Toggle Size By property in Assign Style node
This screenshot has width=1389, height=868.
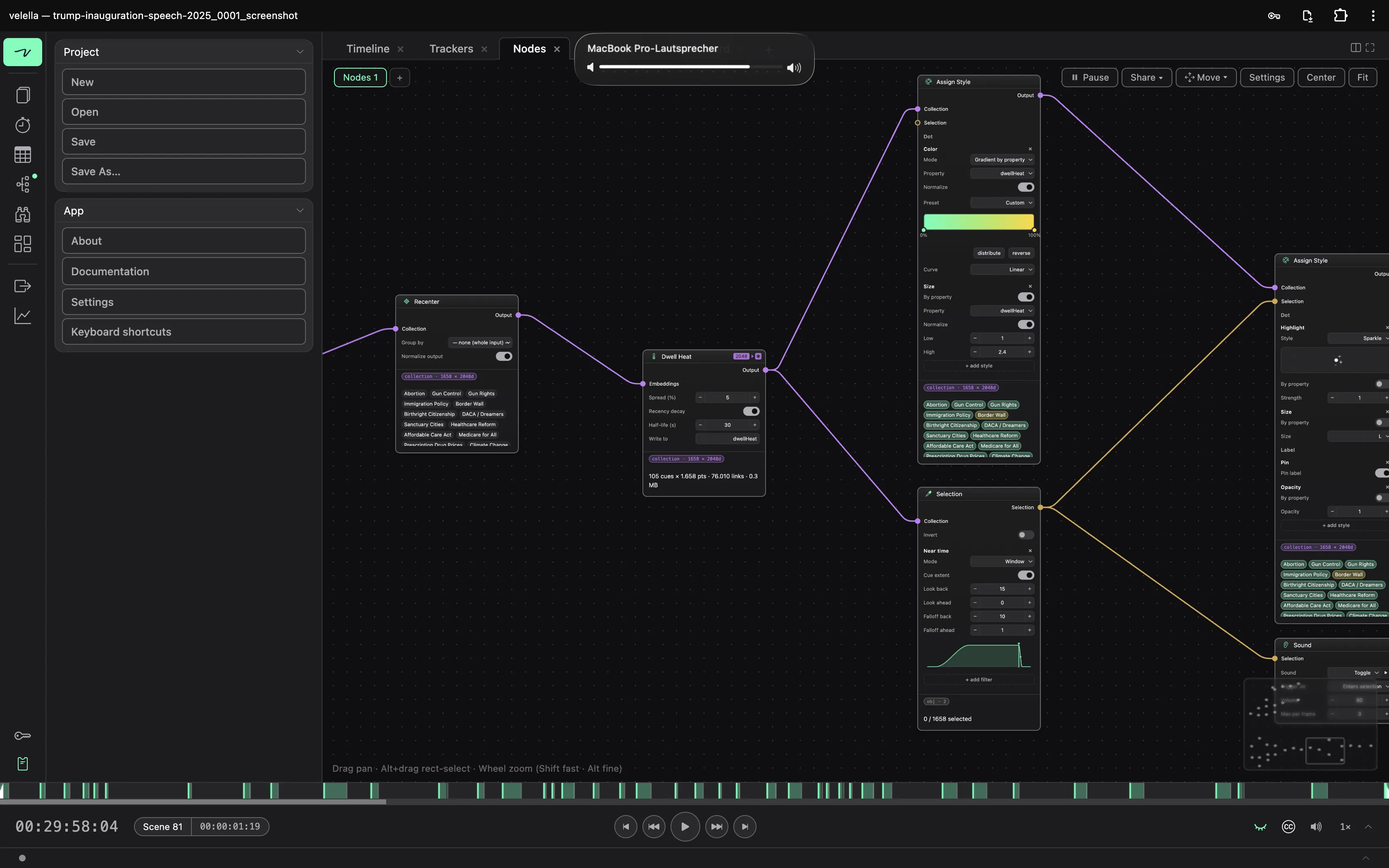[x=1026, y=297]
